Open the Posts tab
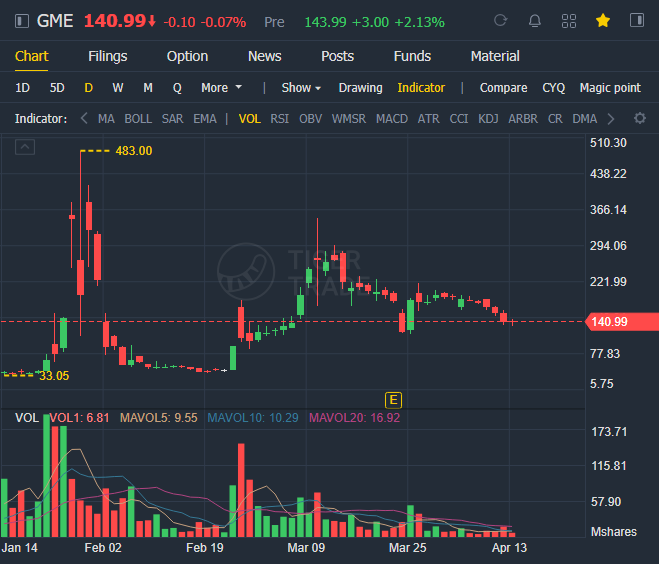Screen dimensions: 659x564 tap(337, 56)
